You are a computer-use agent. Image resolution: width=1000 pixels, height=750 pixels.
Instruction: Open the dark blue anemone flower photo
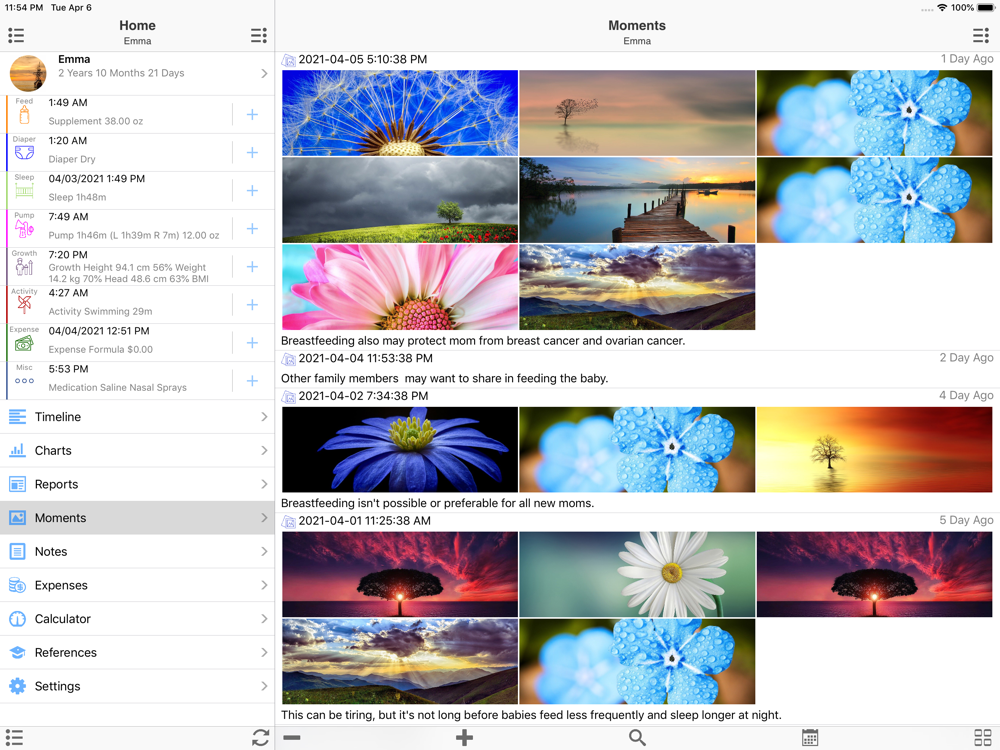[400, 450]
